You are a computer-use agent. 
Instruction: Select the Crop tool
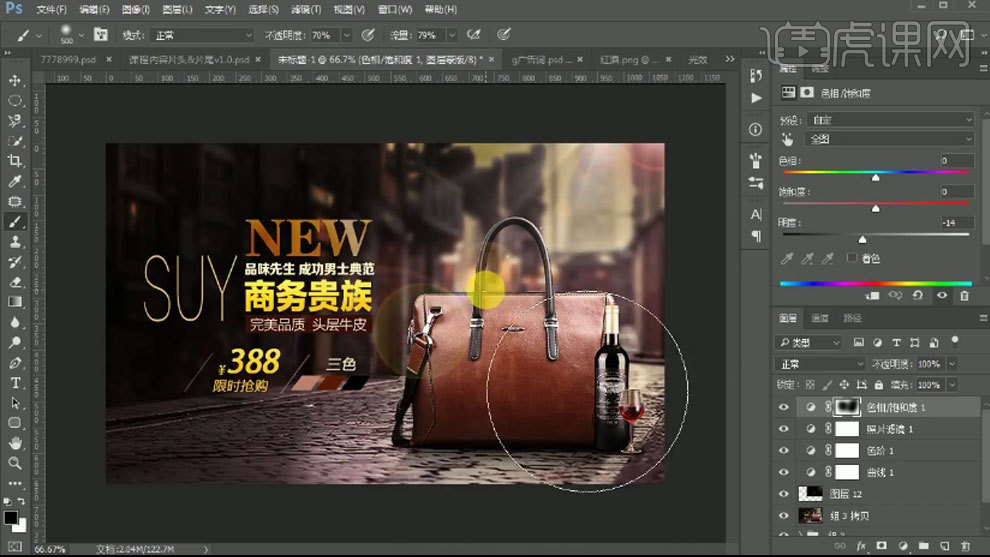tap(15, 161)
